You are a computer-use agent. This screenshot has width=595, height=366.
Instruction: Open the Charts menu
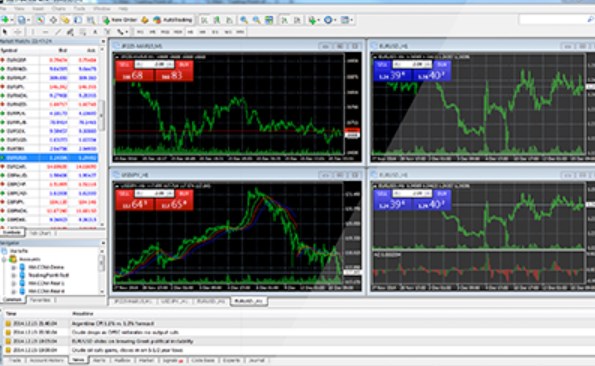click(58, 8)
